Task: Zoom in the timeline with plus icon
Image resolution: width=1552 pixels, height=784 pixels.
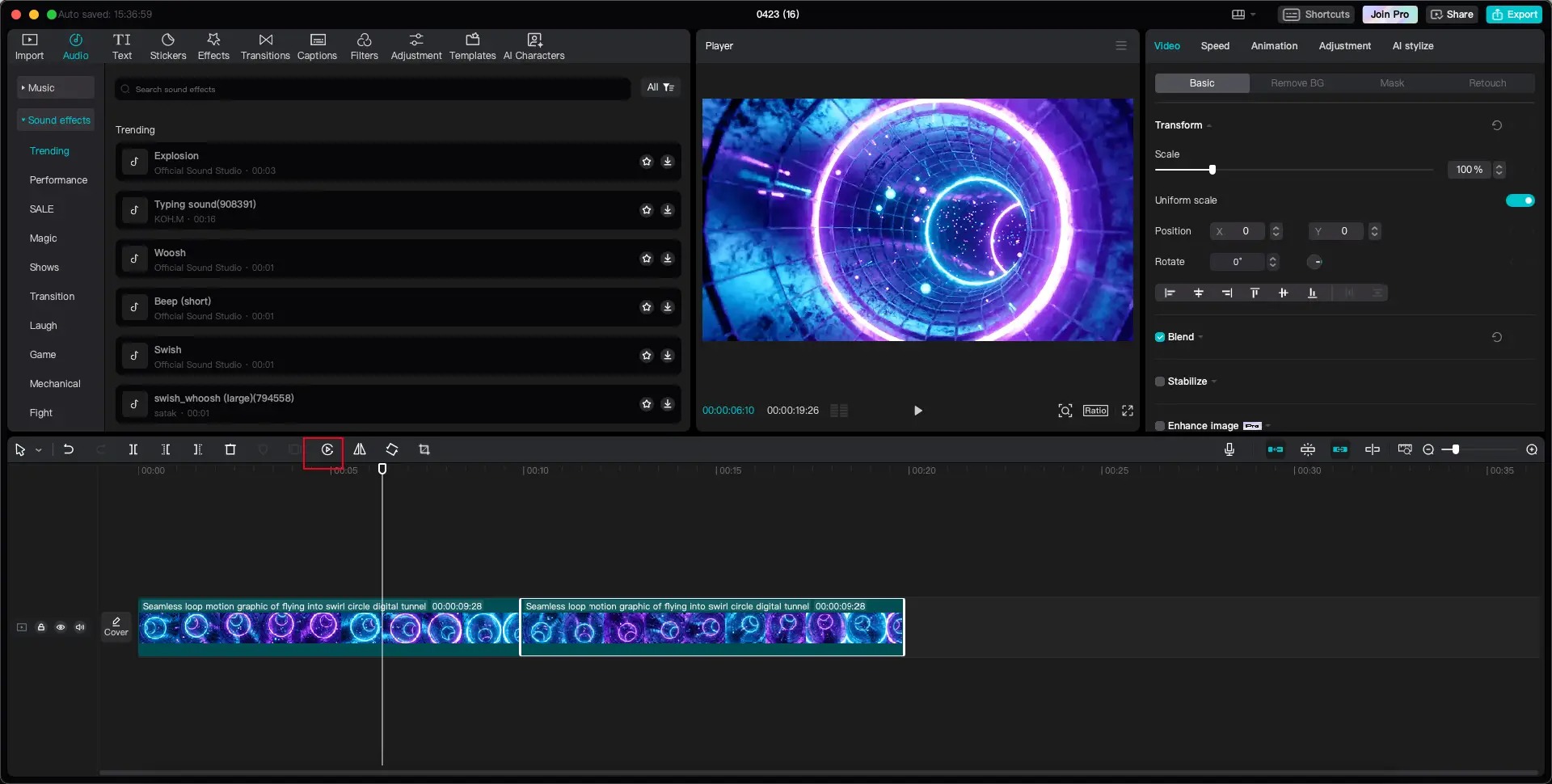Action: 1532,449
